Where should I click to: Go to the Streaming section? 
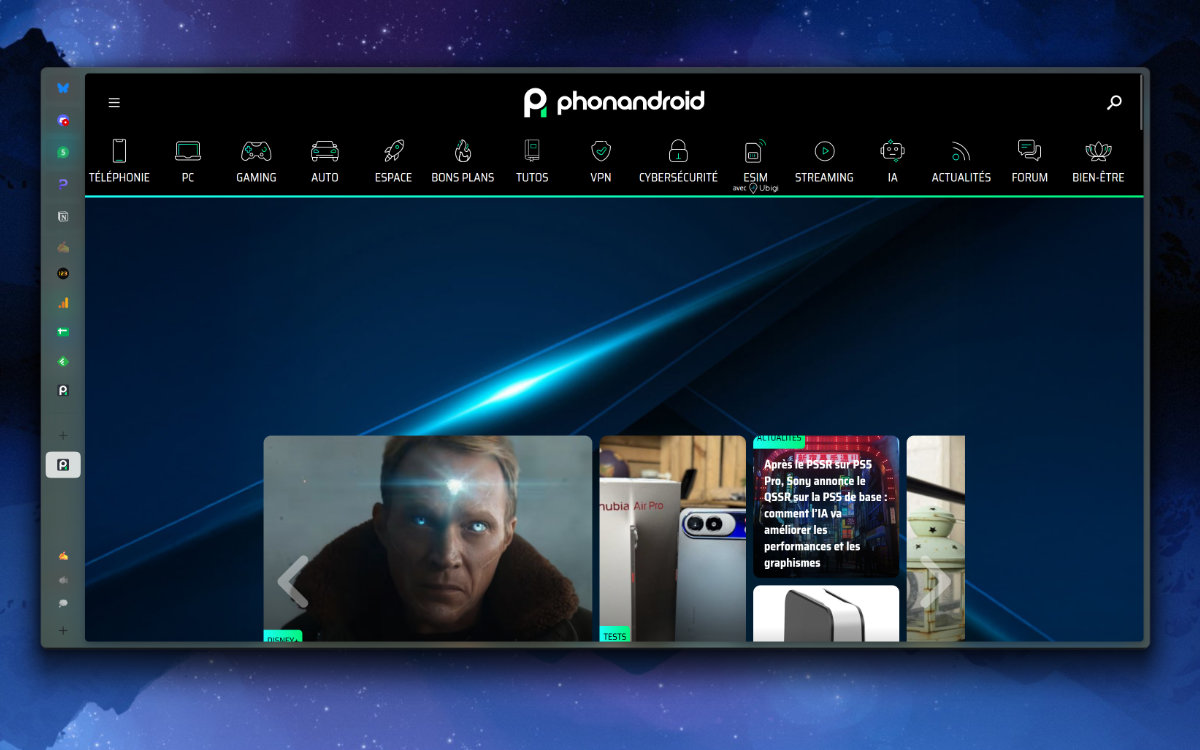click(824, 161)
